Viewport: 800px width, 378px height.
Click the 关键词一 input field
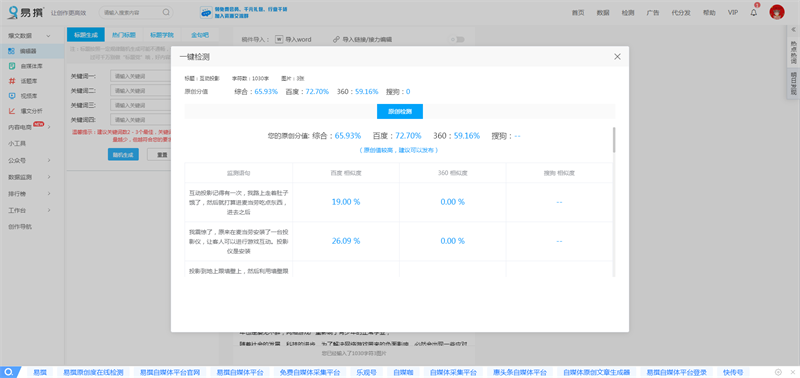(x=140, y=76)
